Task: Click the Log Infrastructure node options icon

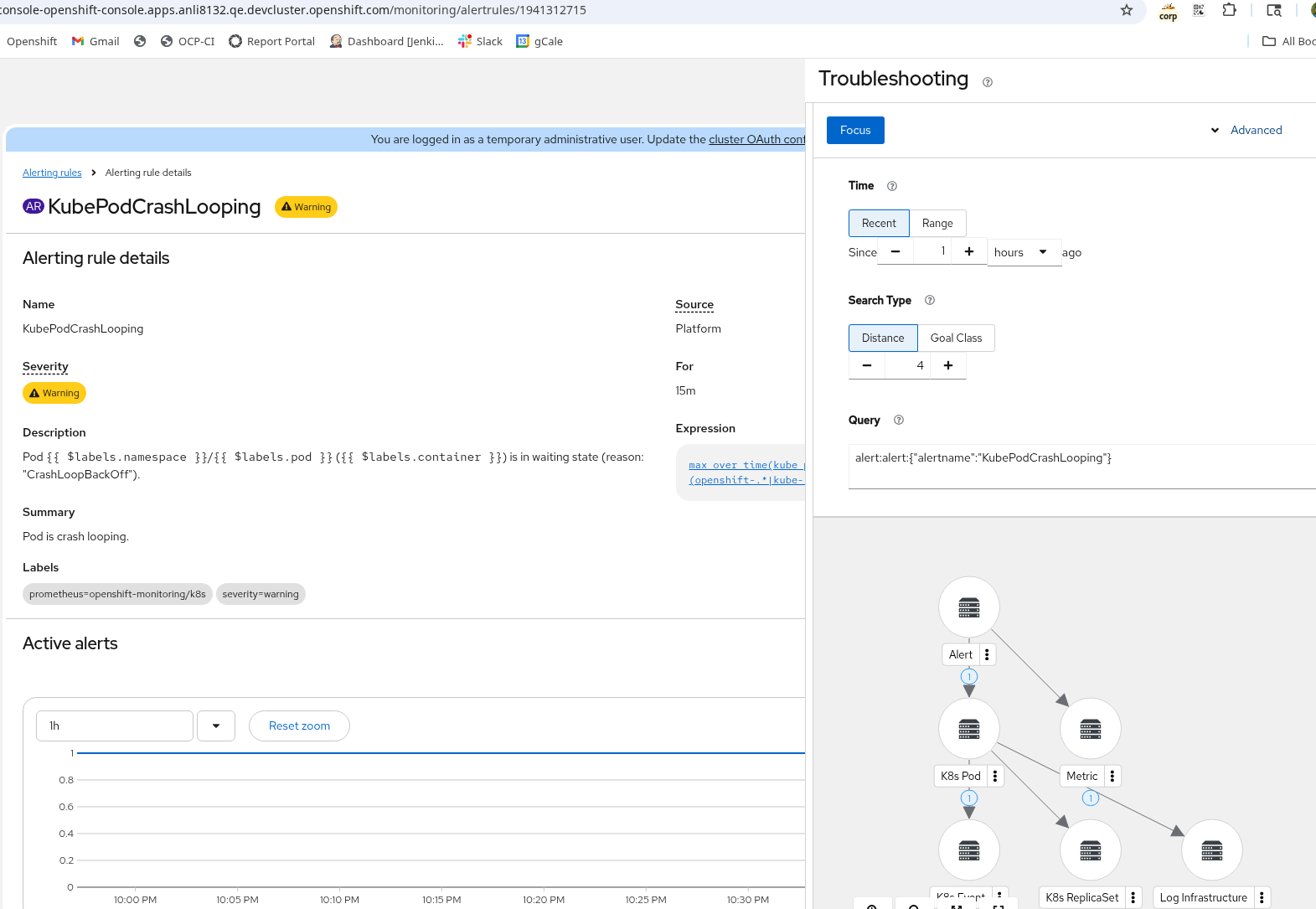Action: click(x=1262, y=897)
